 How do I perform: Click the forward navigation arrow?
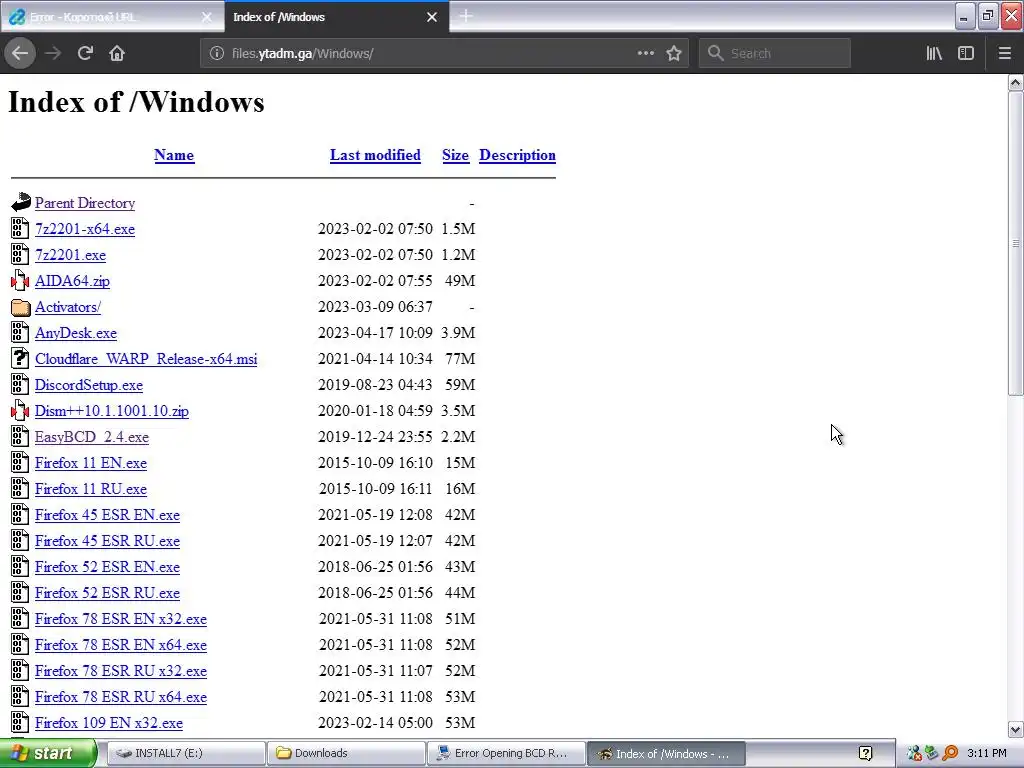click(53, 53)
